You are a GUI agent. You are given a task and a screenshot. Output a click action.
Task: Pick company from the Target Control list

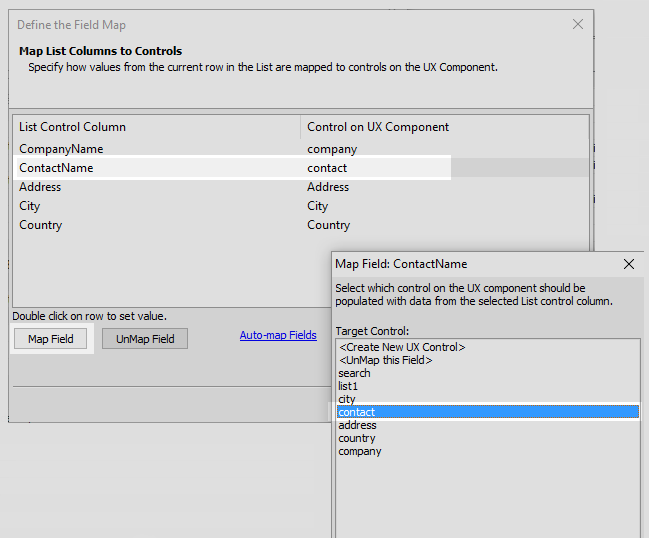(488, 452)
